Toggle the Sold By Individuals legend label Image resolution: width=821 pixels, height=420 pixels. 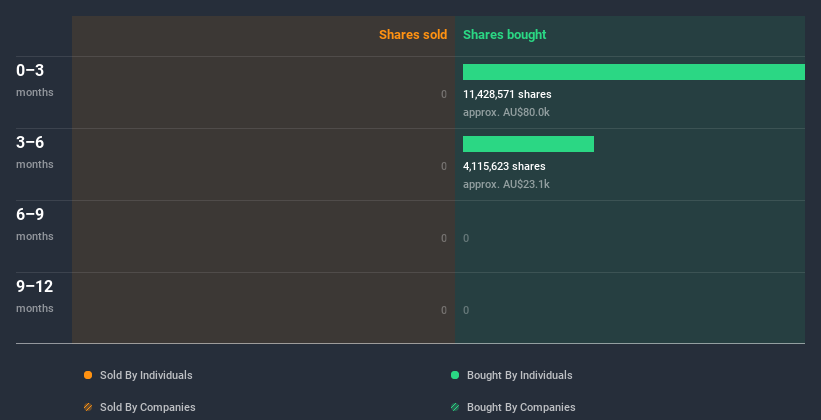(146, 375)
